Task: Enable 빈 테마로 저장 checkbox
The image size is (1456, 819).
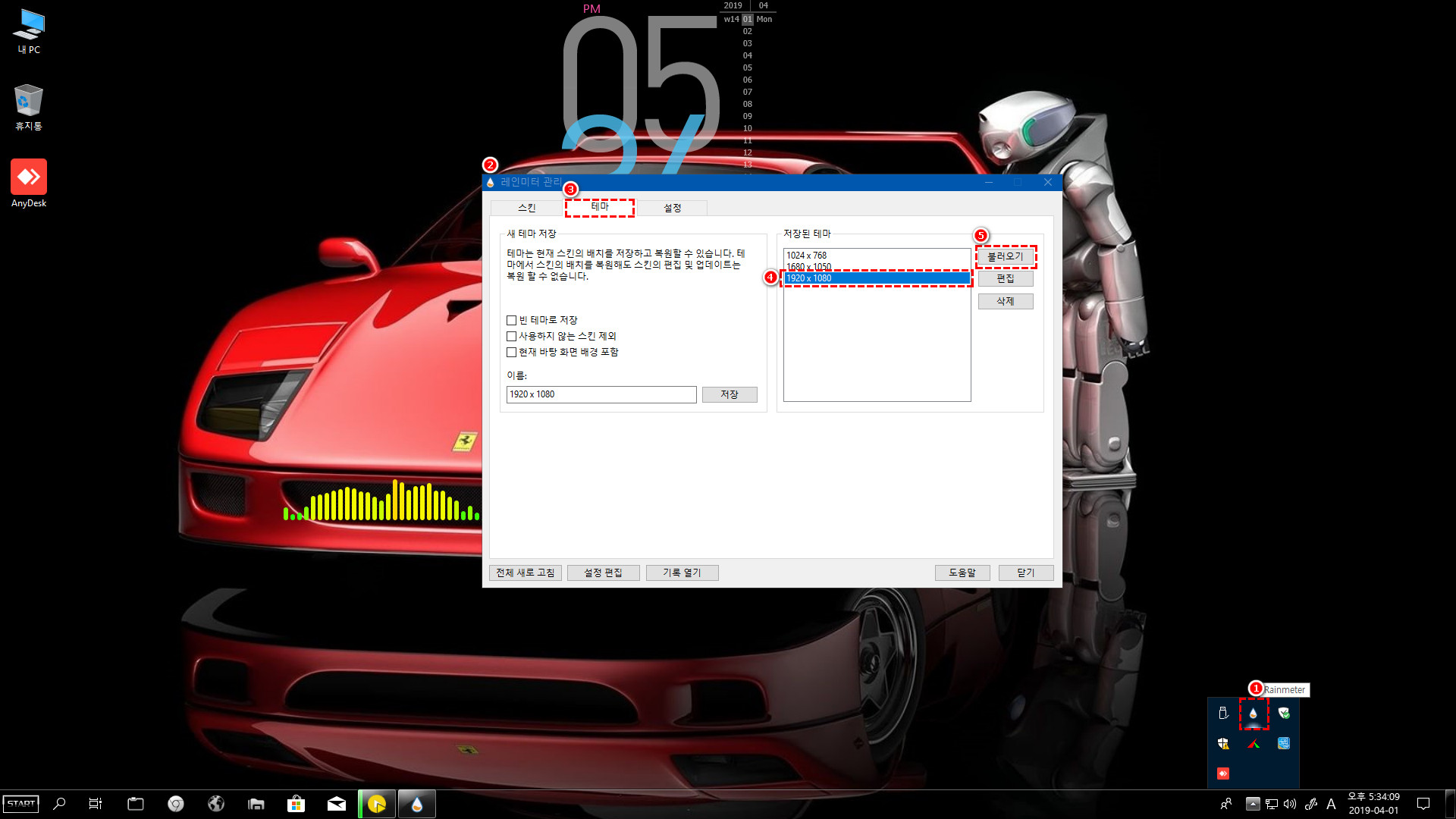Action: click(x=512, y=321)
